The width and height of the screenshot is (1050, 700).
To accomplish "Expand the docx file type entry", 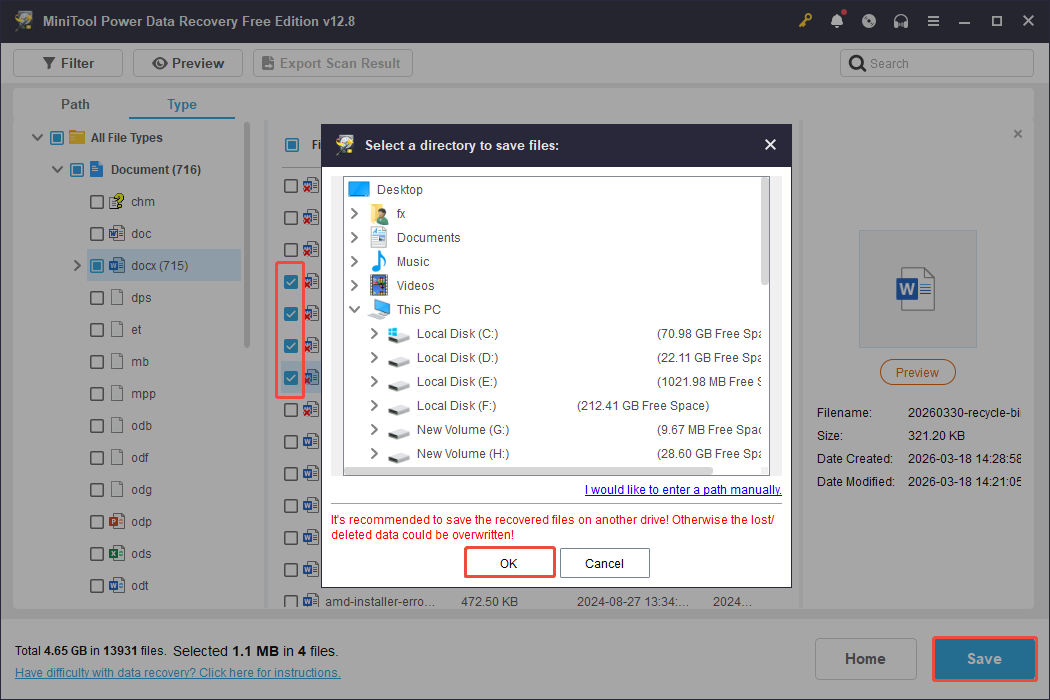I will click(x=76, y=265).
